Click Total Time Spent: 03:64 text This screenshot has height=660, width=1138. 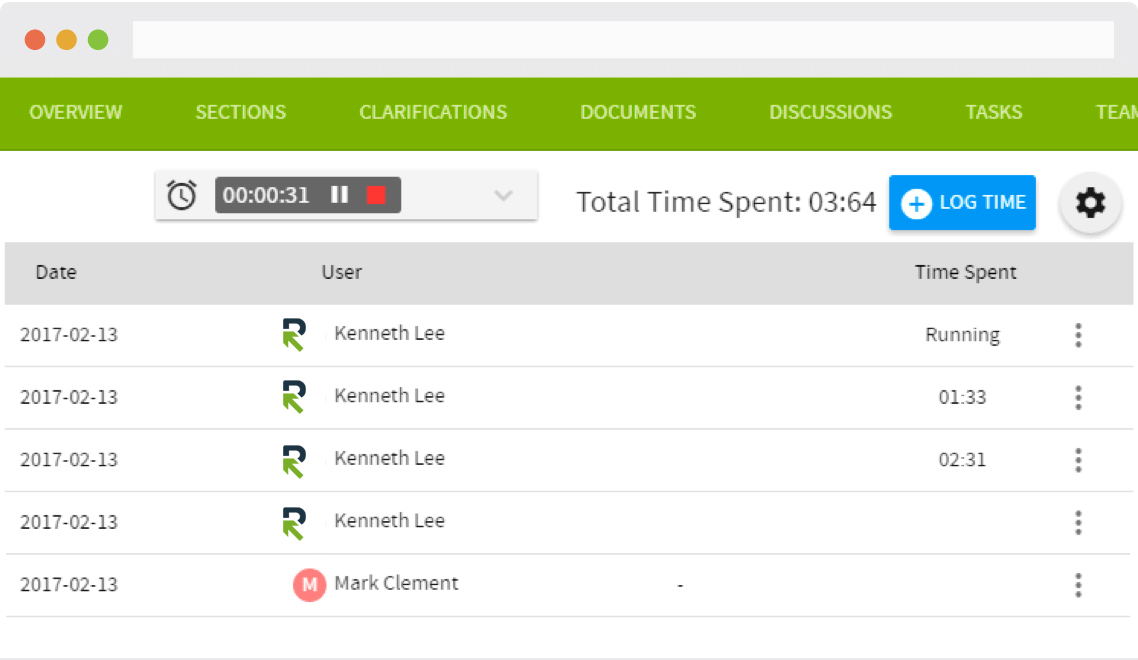[x=726, y=202]
